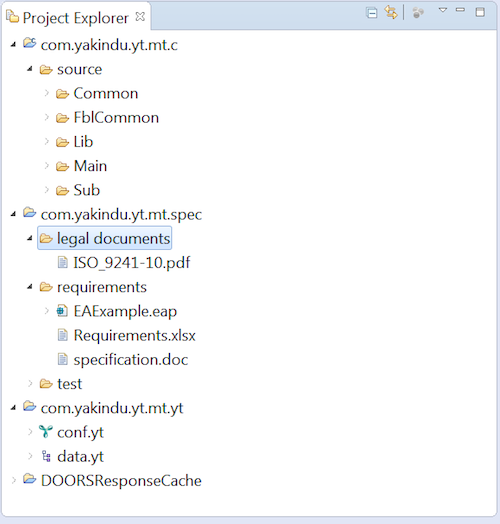The width and height of the screenshot is (500, 524).
Task: Expand the FblCommon folder
Action: point(46,117)
